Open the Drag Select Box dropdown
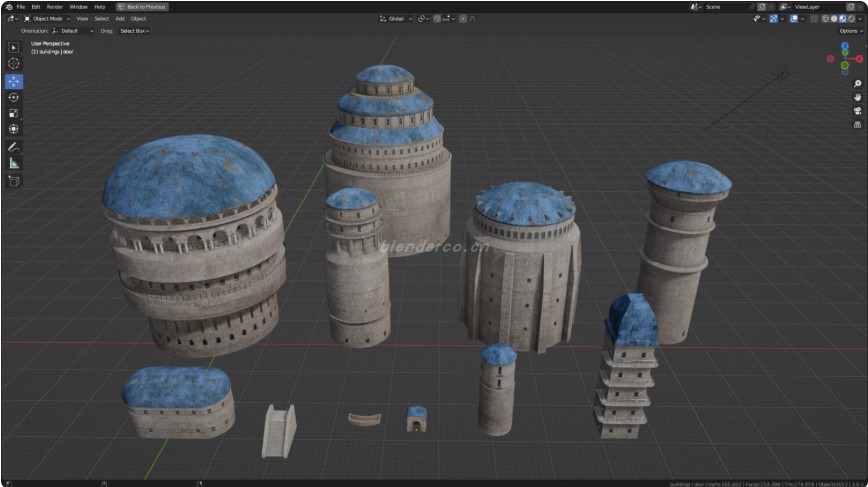This screenshot has width=868, height=487. tap(135, 31)
